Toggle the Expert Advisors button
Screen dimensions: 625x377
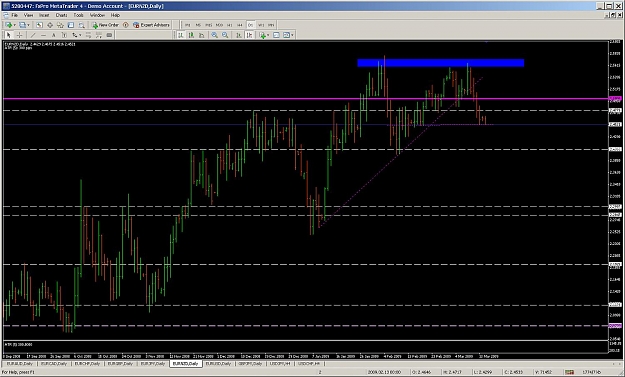tap(151, 25)
